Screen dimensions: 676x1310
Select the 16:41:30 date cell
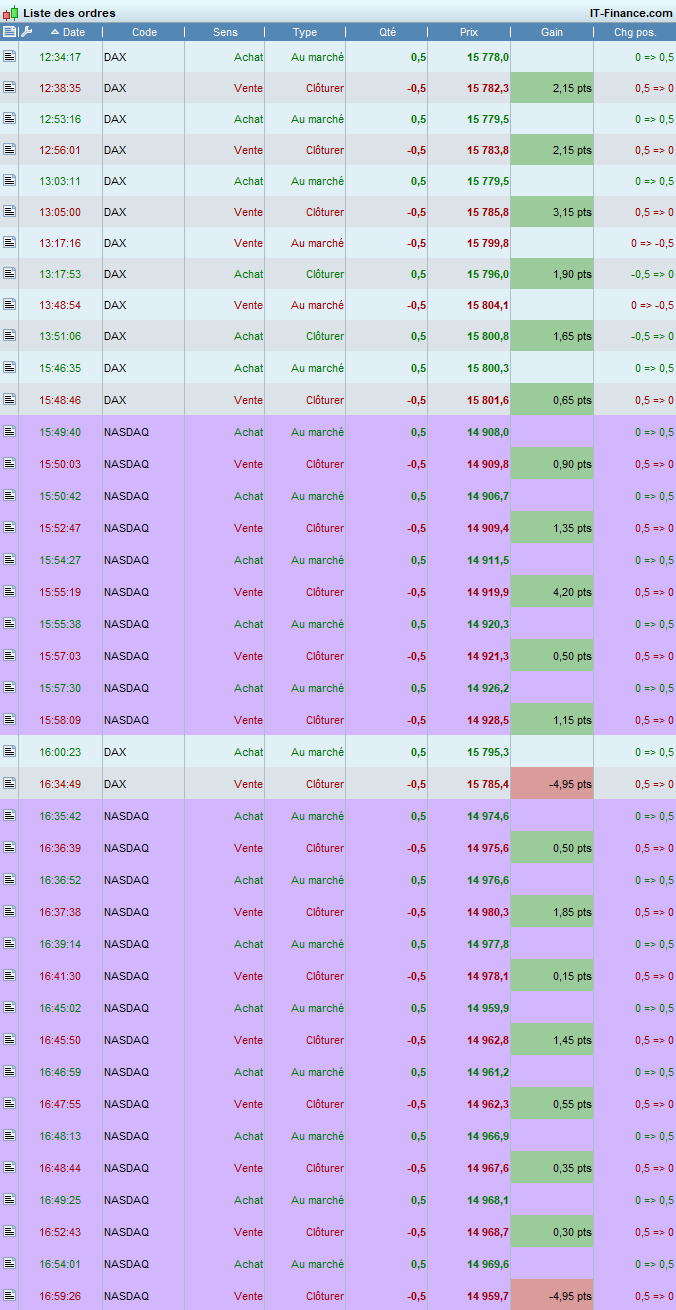click(60, 976)
